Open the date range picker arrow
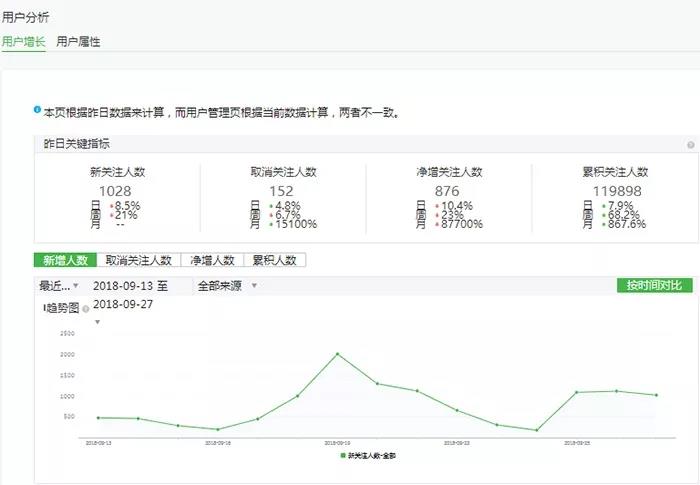The height and width of the screenshot is (485, 700). click(x=97, y=322)
